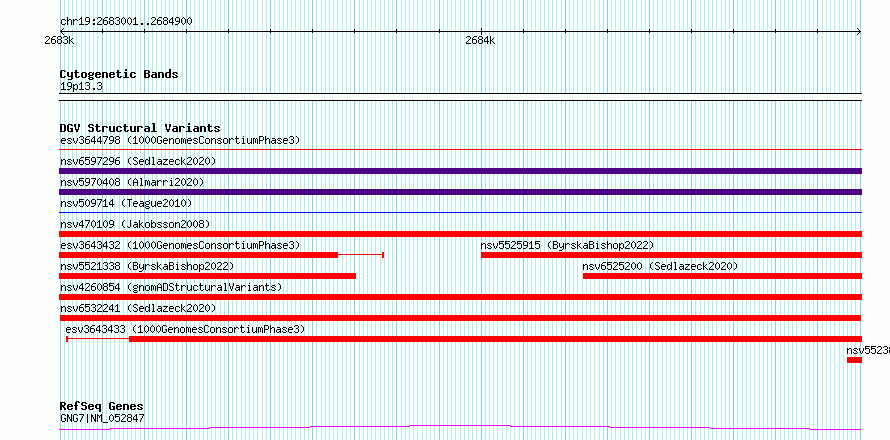The height and width of the screenshot is (440, 890).
Task: Click the 2683k ruler label
Action: [x=60, y=41]
